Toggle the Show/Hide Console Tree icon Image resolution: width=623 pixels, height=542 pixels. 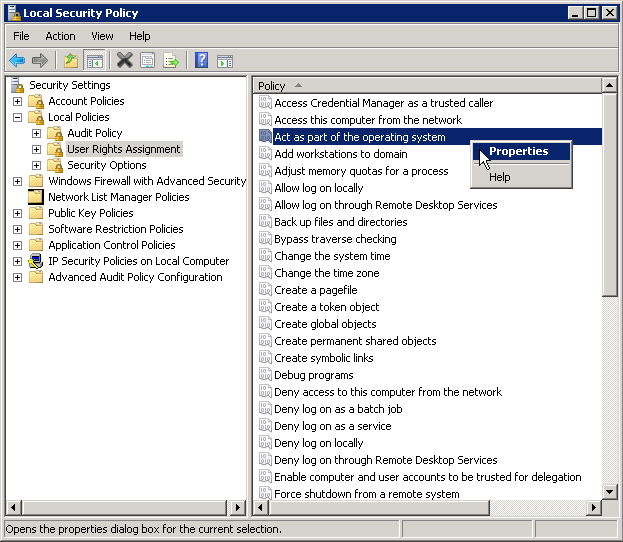tap(95, 61)
